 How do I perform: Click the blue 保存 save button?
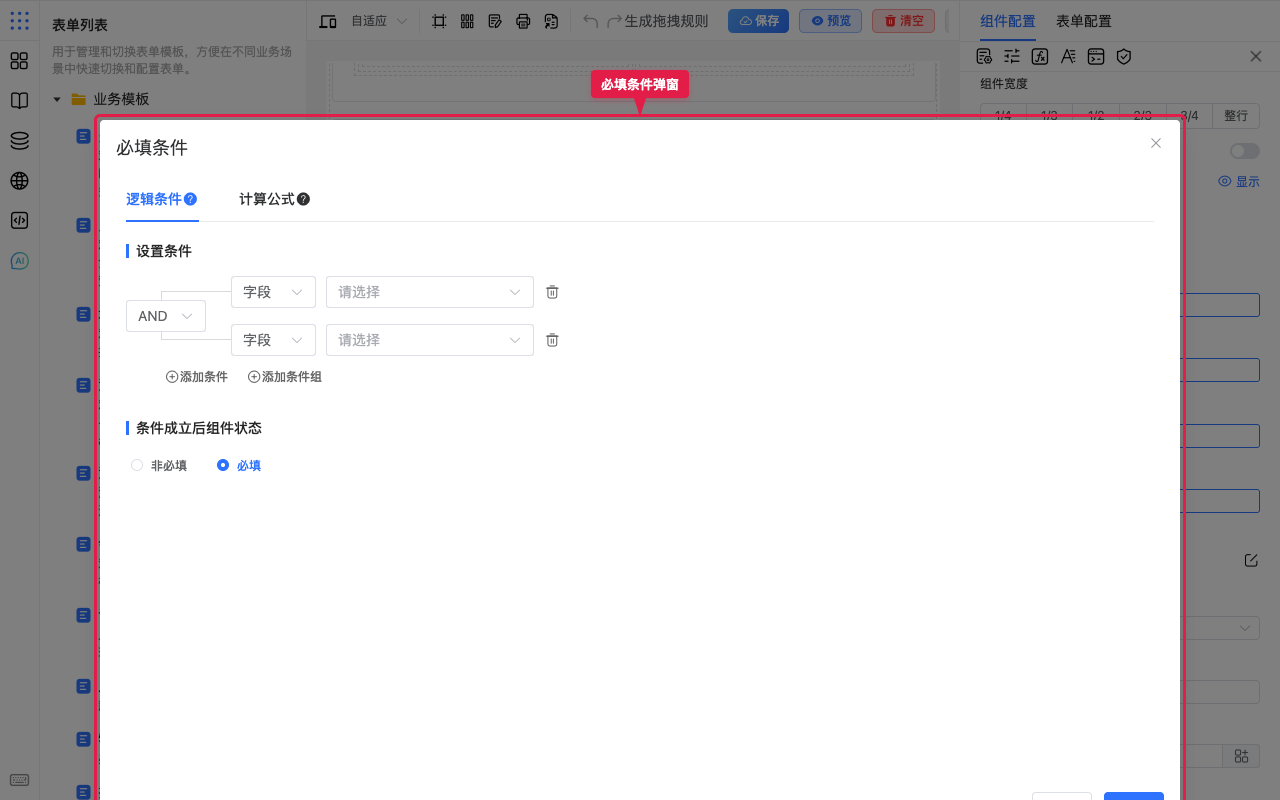(x=758, y=21)
